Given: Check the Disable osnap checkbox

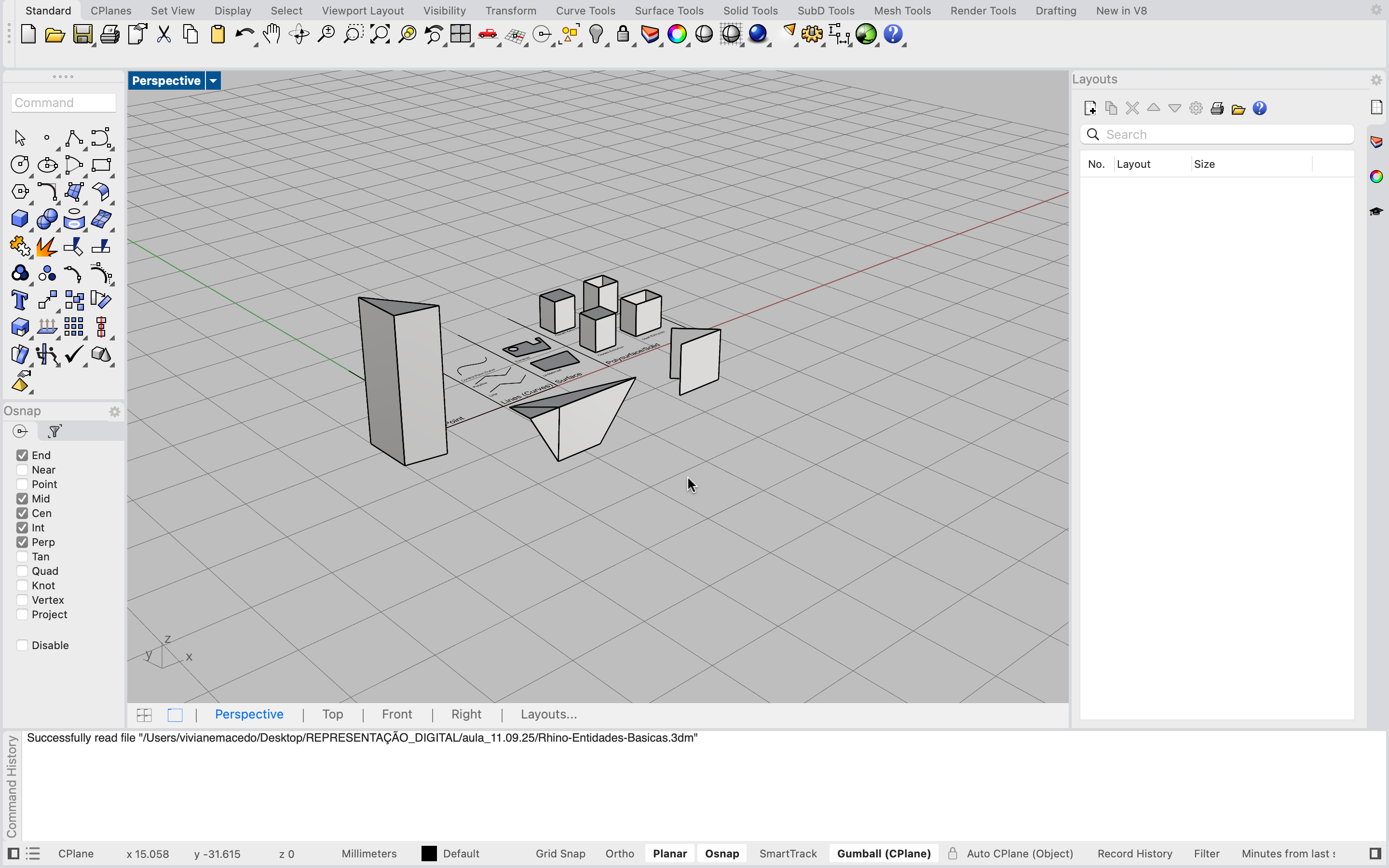Looking at the screenshot, I should [x=22, y=645].
